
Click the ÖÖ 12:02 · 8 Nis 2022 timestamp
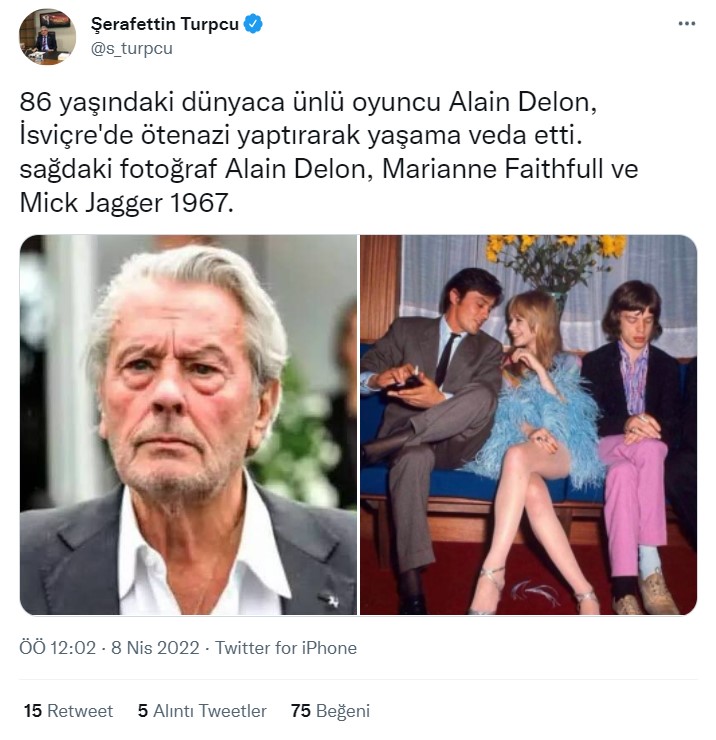[109, 648]
